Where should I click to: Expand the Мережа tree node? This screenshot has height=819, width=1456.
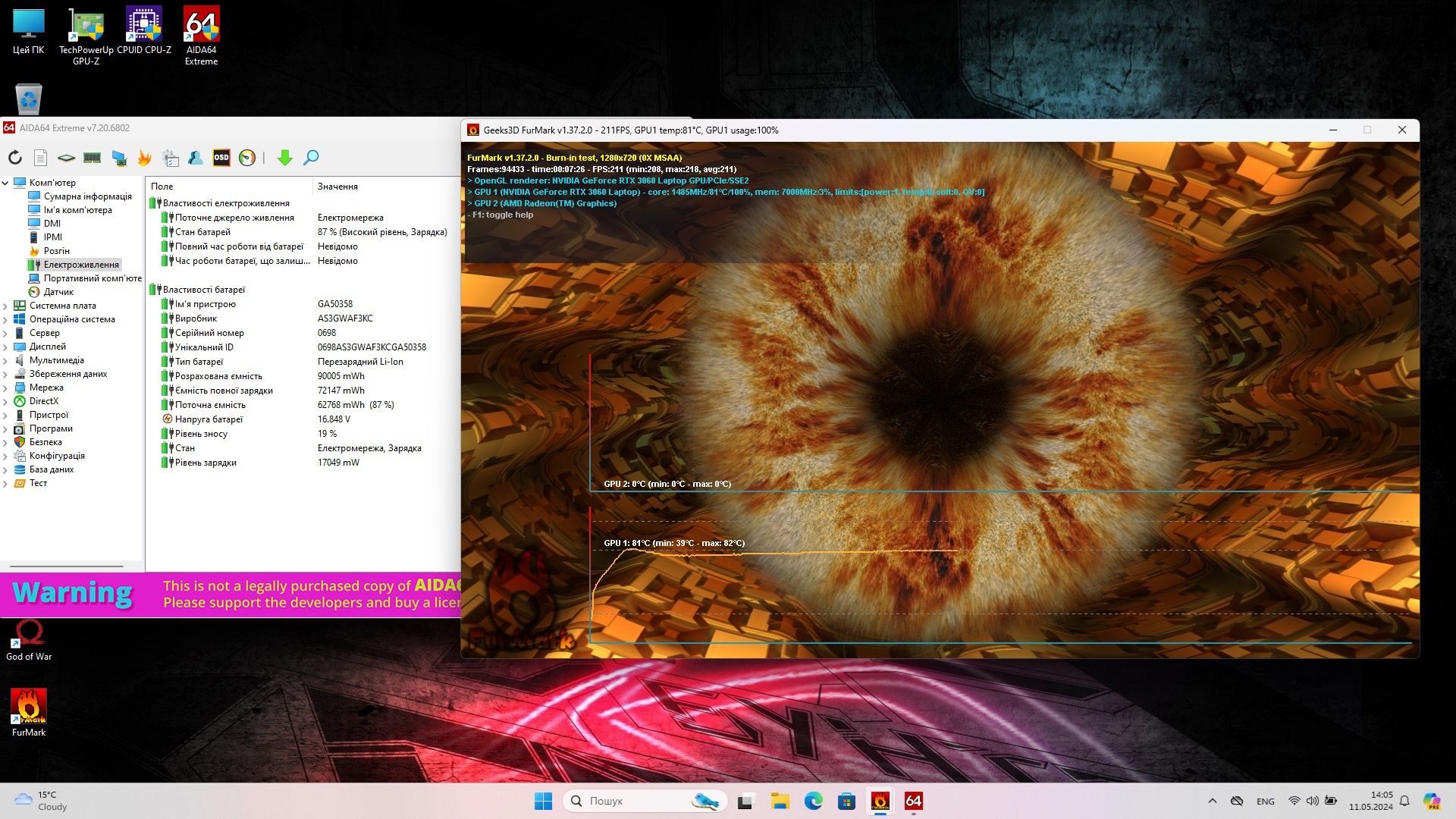pyautogui.click(x=5, y=388)
